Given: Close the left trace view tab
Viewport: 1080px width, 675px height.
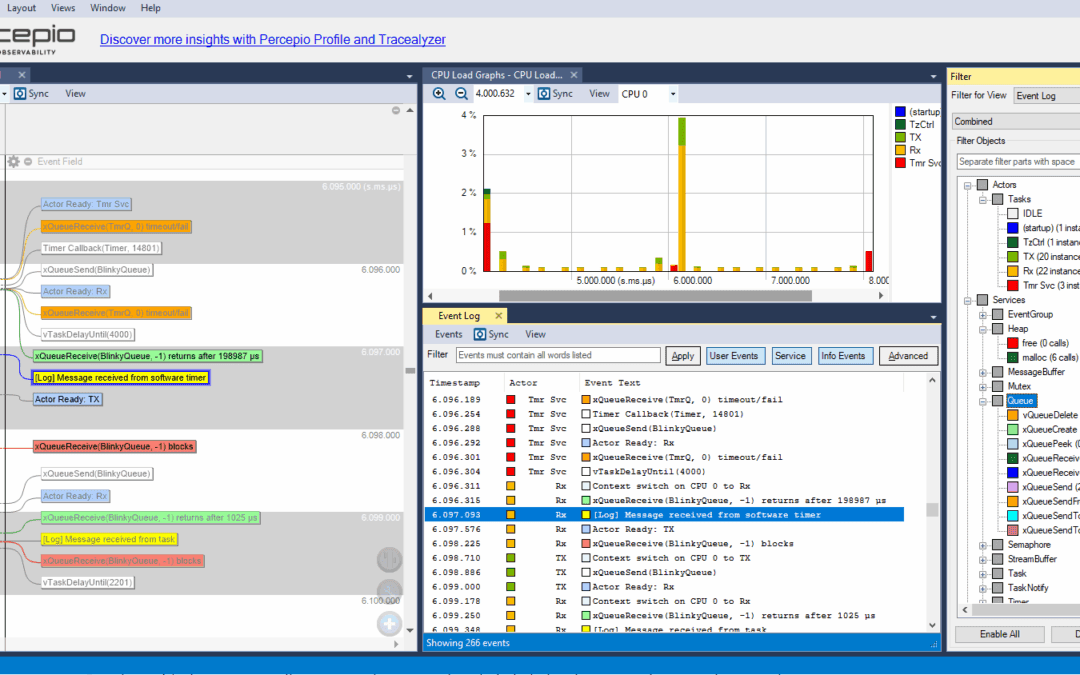Looking at the screenshot, I should (22, 74).
